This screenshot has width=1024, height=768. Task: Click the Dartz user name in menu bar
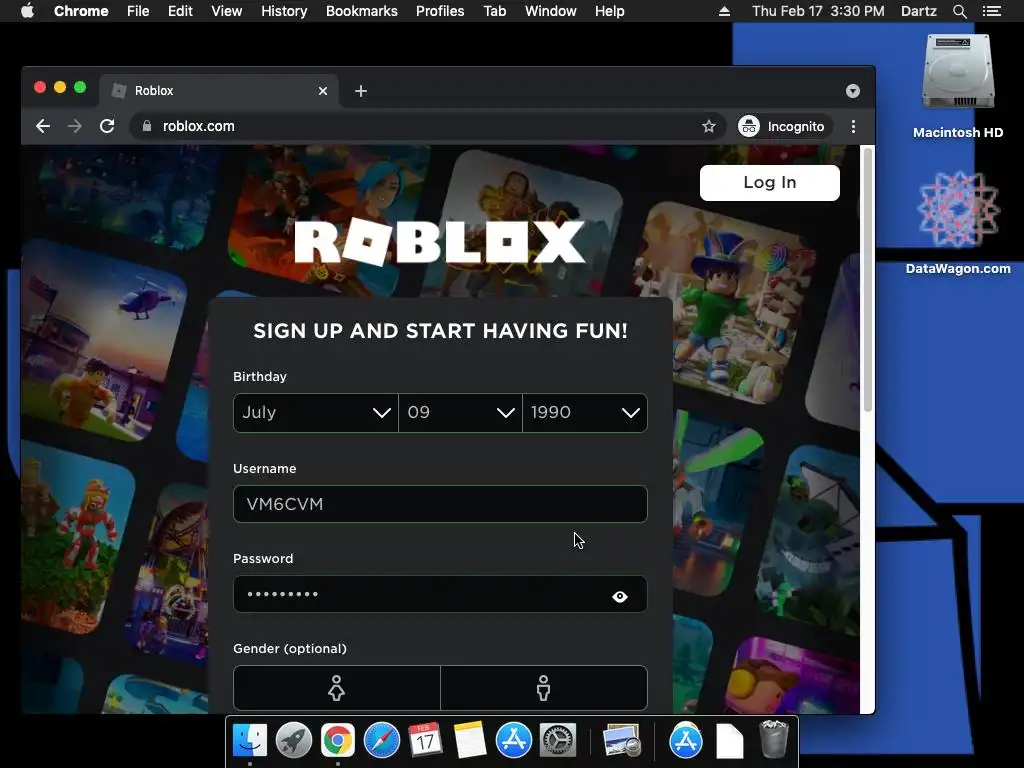918,11
